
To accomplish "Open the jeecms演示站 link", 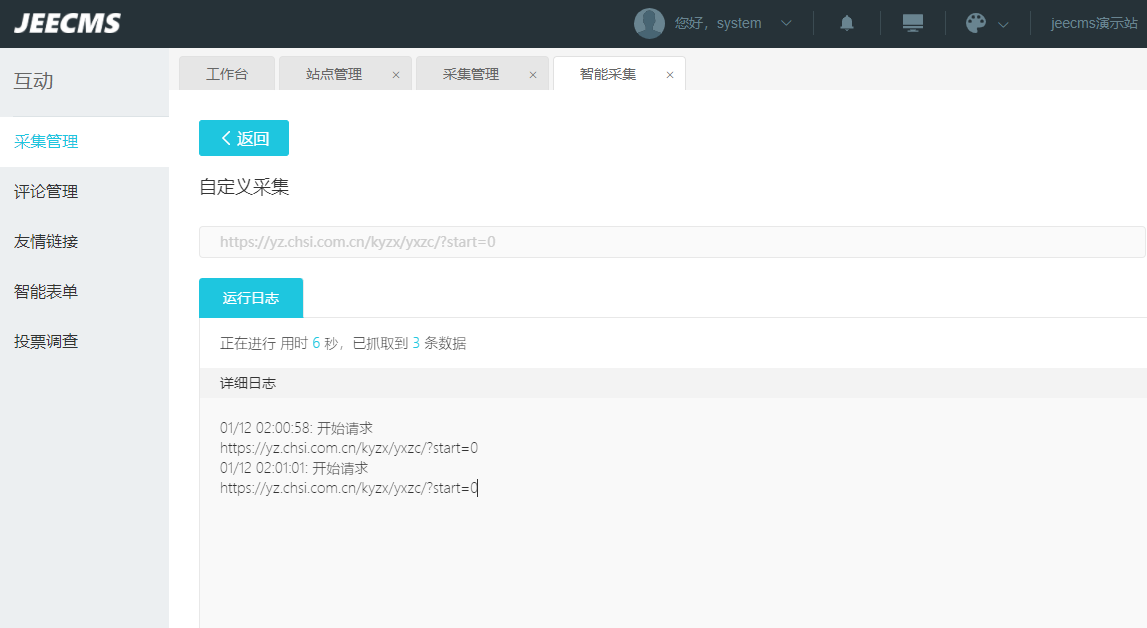I will 1093,23.
